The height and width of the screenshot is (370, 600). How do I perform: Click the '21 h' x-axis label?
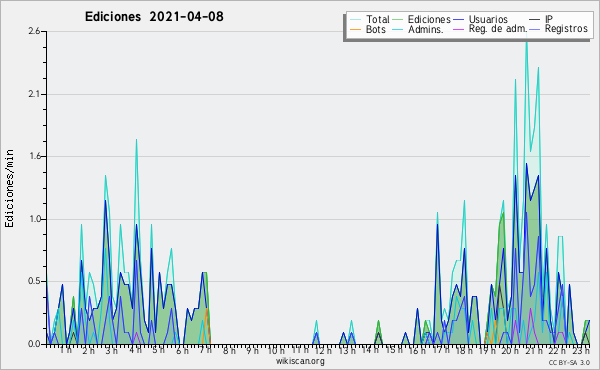click(534, 350)
